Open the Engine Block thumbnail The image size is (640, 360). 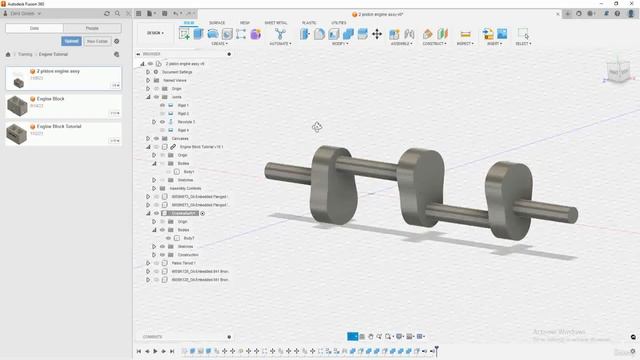(x=17, y=106)
